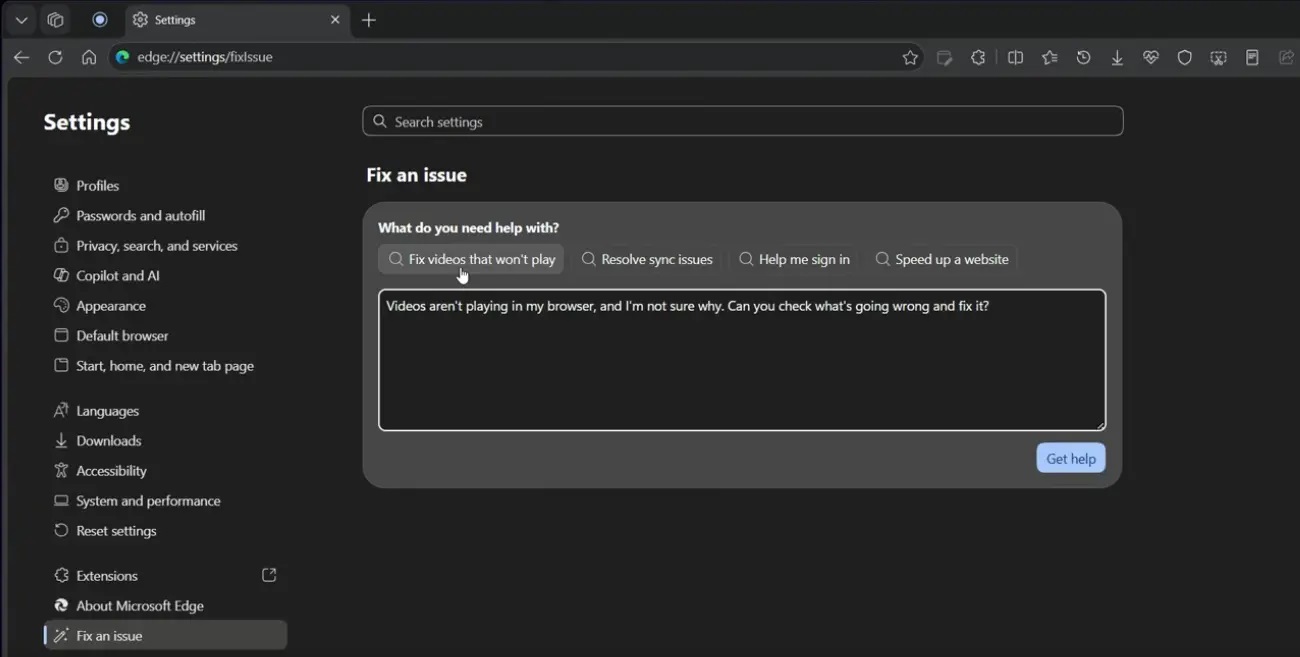The height and width of the screenshot is (657, 1300).
Task: Click the Share icon in toolbar
Action: point(1286,58)
